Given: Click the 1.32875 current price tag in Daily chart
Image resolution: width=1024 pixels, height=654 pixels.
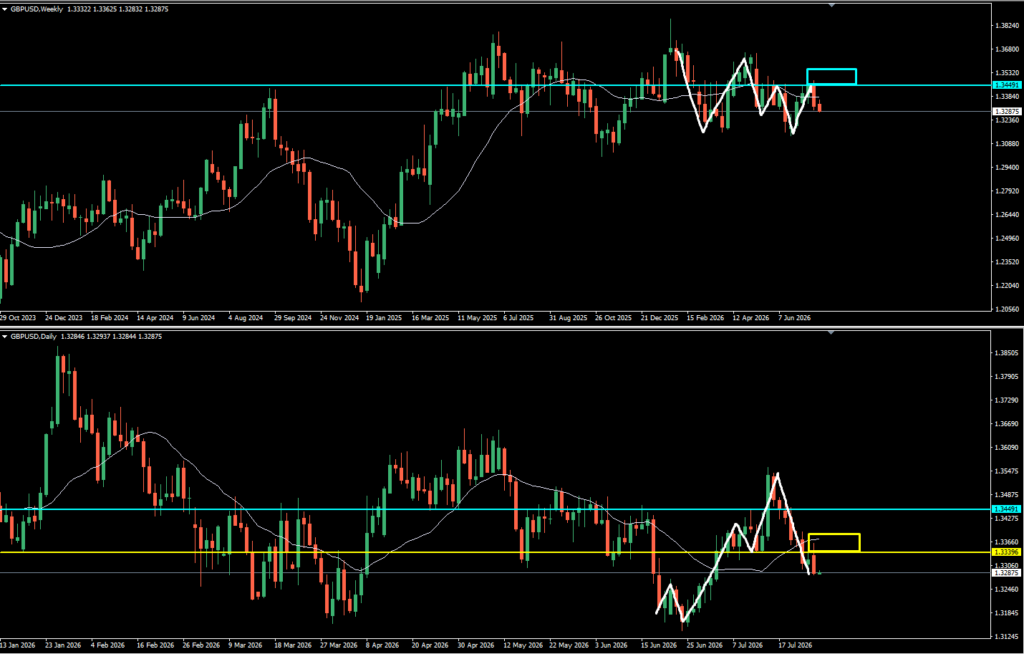Looking at the screenshot, I should pyautogui.click(x=1006, y=573).
